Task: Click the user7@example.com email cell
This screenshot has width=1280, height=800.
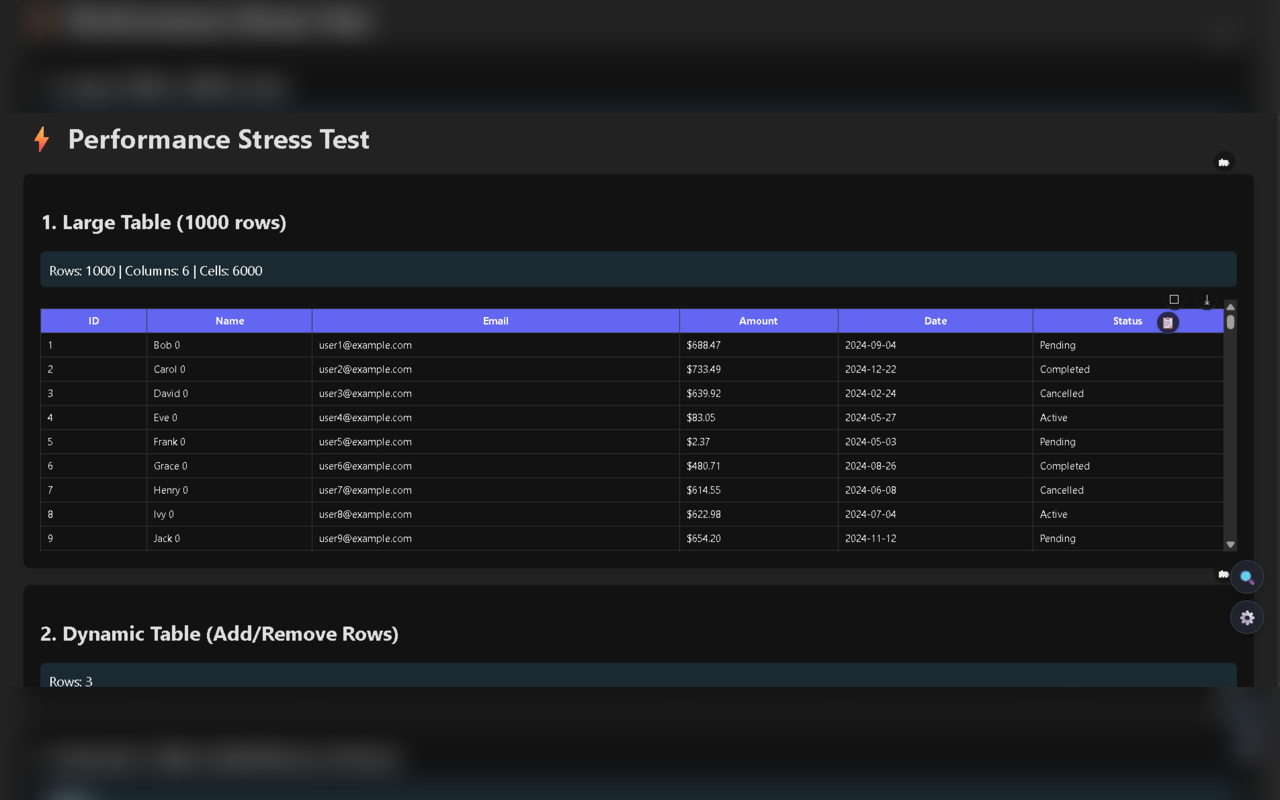Action: tap(496, 490)
